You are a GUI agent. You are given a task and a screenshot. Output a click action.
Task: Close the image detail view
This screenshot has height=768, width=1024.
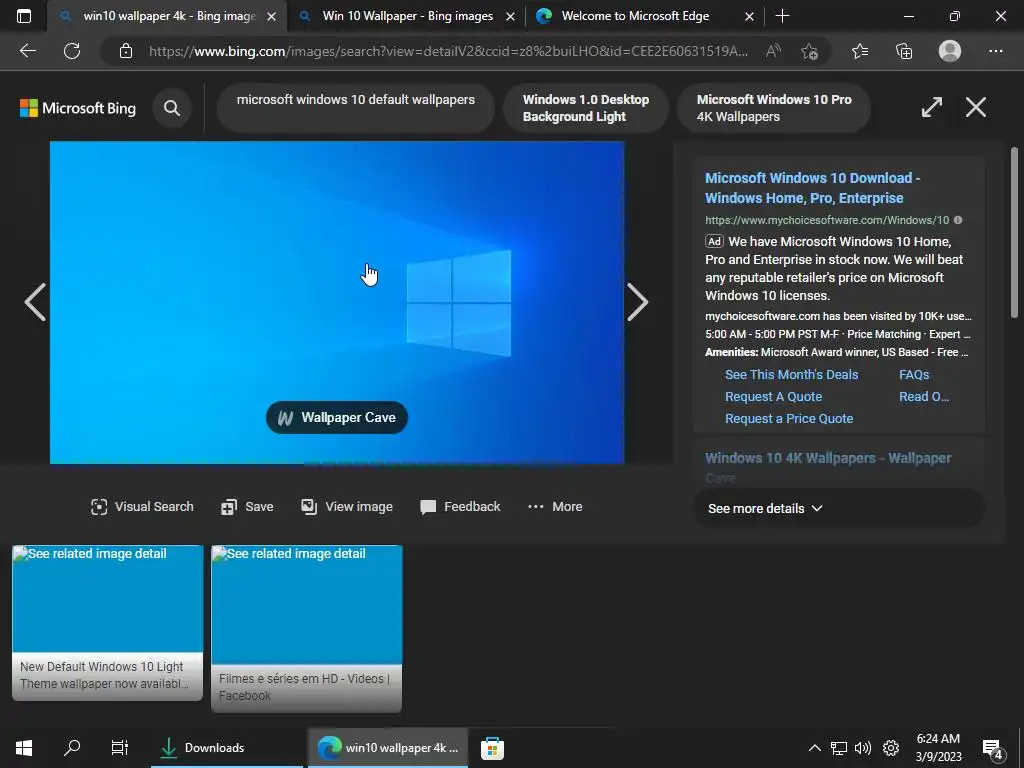click(976, 107)
